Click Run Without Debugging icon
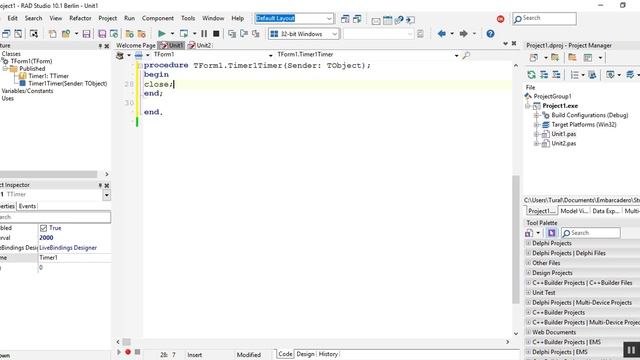Screen dimensions: 640x360 [x=184, y=33]
